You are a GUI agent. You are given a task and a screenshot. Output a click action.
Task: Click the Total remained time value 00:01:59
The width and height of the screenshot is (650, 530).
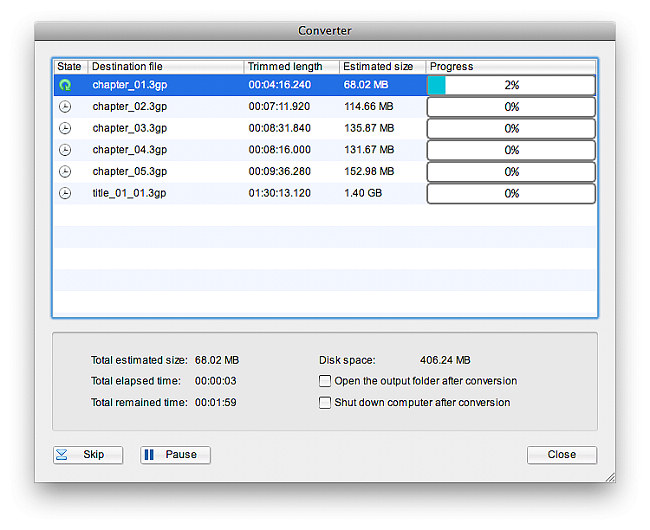pyautogui.click(x=216, y=402)
